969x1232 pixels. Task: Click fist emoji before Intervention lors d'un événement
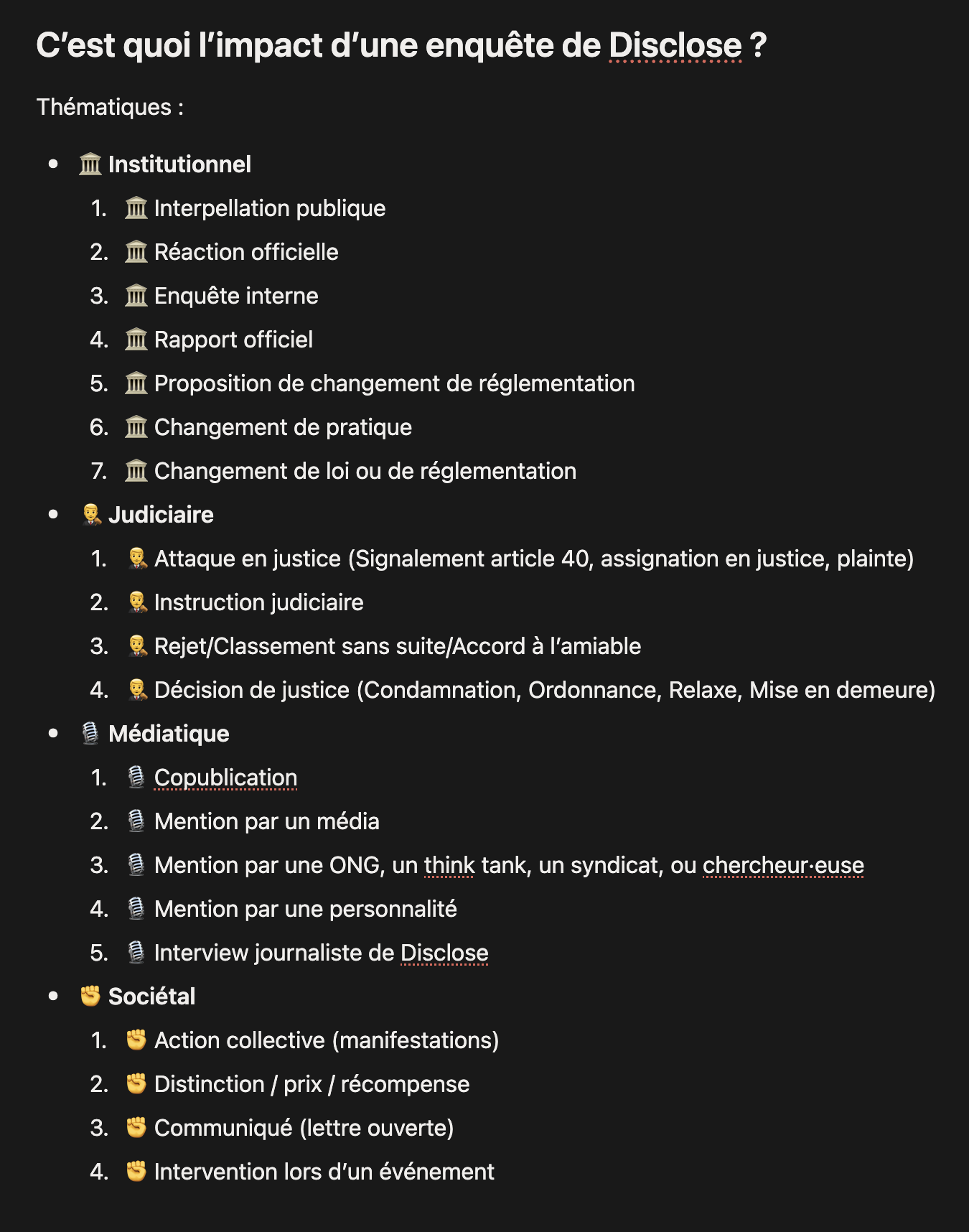[x=136, y=1171]
